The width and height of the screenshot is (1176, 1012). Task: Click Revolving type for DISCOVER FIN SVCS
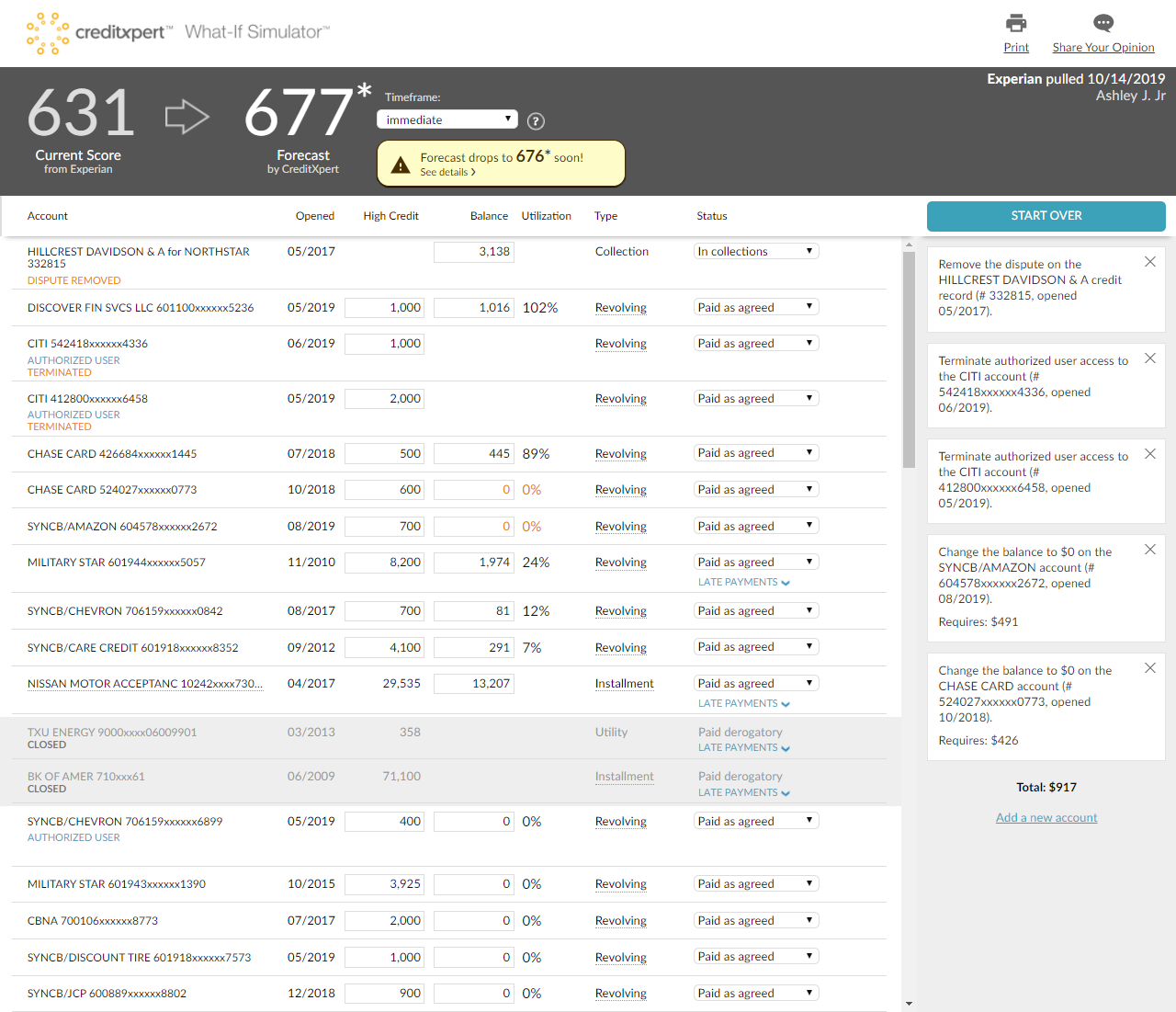[x=621, y=308]
